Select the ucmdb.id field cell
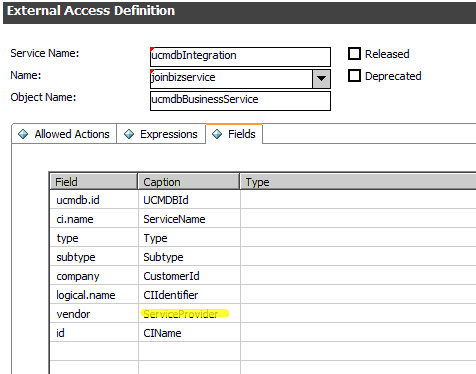Viewport: 476px width, 374px height. (94, 200)
